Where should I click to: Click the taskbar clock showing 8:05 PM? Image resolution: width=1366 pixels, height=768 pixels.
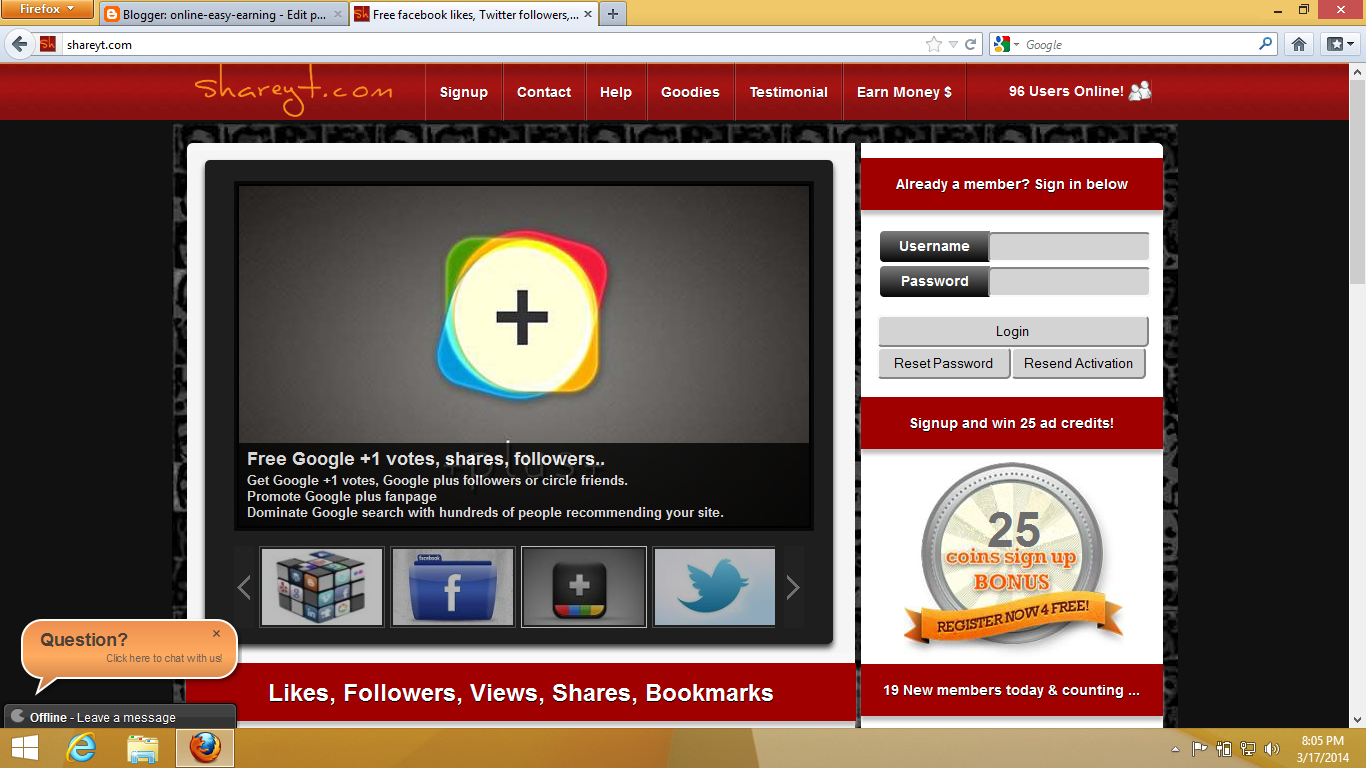[1322, 748]
